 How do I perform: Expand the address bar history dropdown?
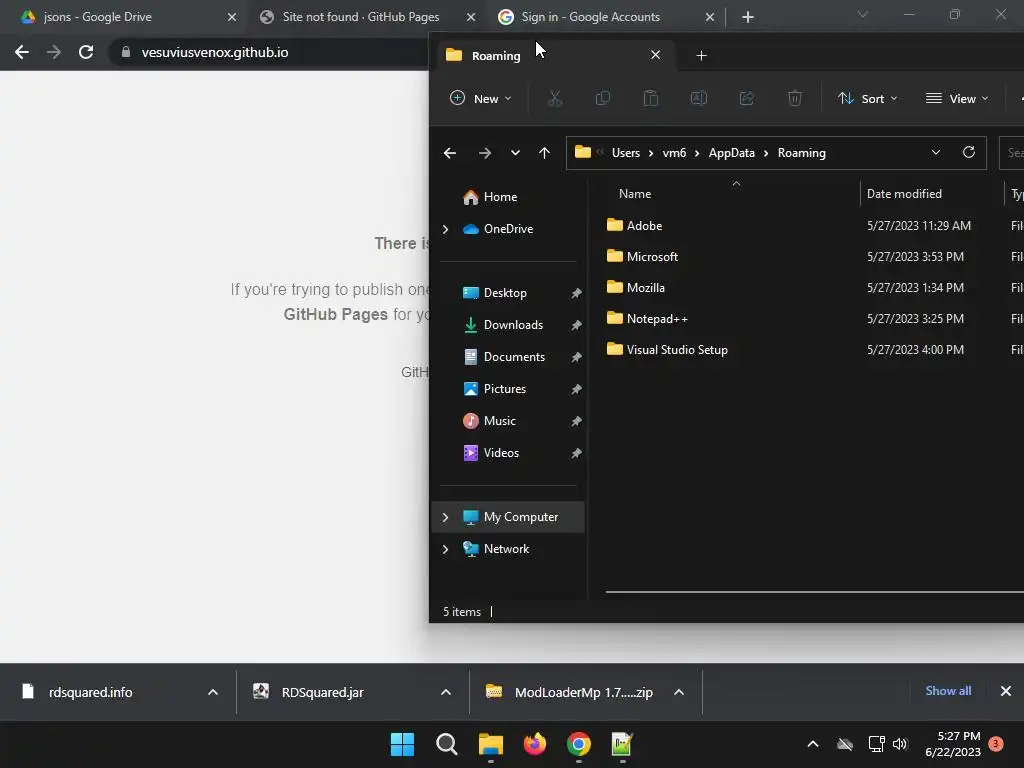[x=936, y=152]
